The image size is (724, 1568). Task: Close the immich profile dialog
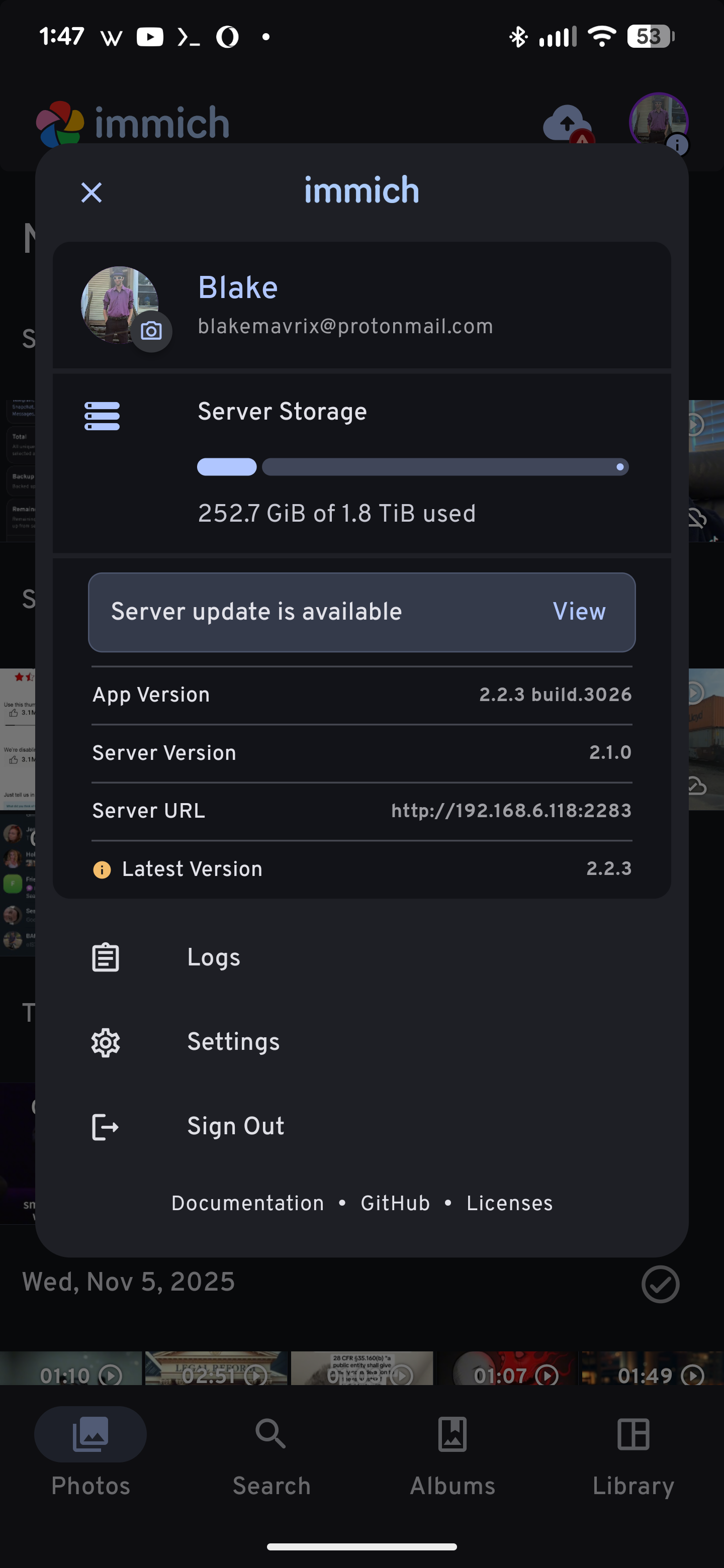(x=92, y=192)
